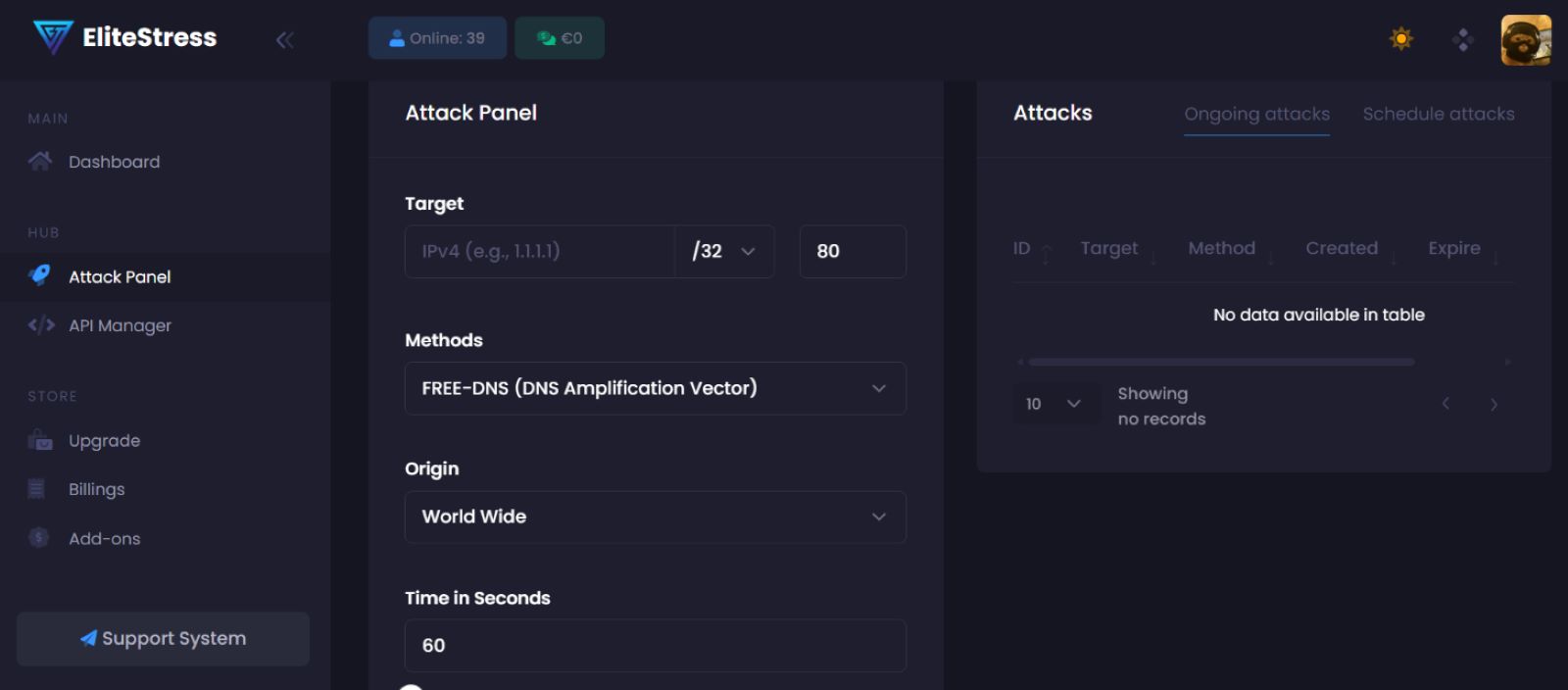This screenshot has height=690, width=1568.
Task: Switch to the Schedule attacks tab
Action: [x=1439, y=114]
